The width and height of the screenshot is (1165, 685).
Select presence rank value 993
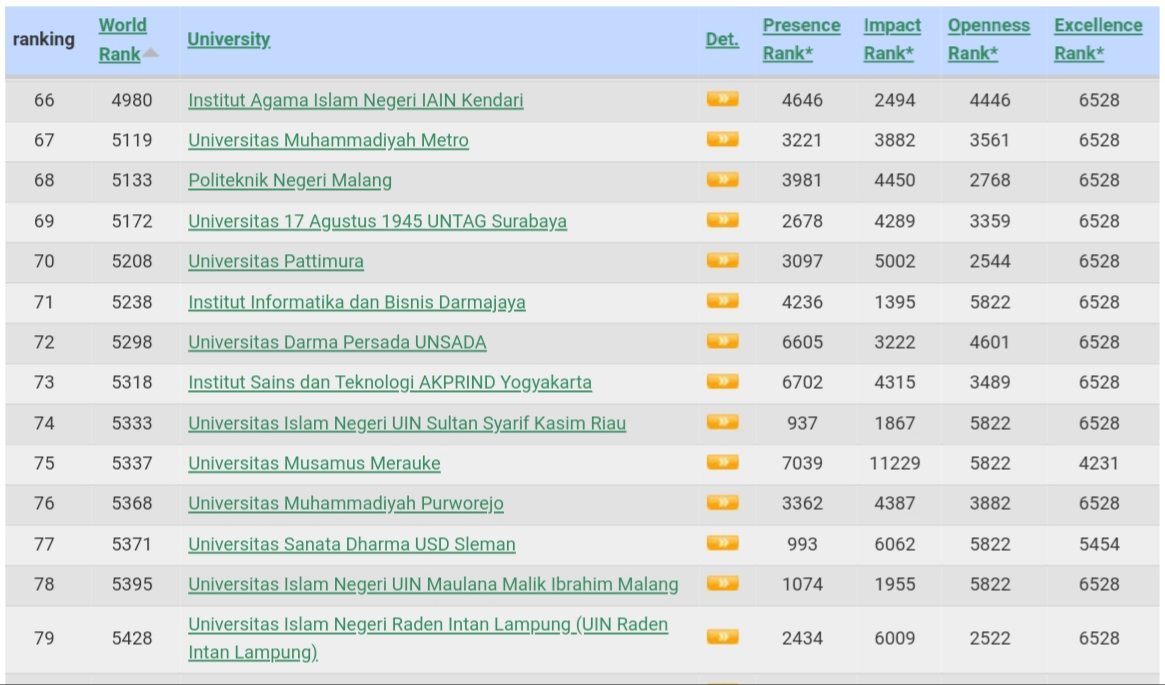tap(802, 544)
